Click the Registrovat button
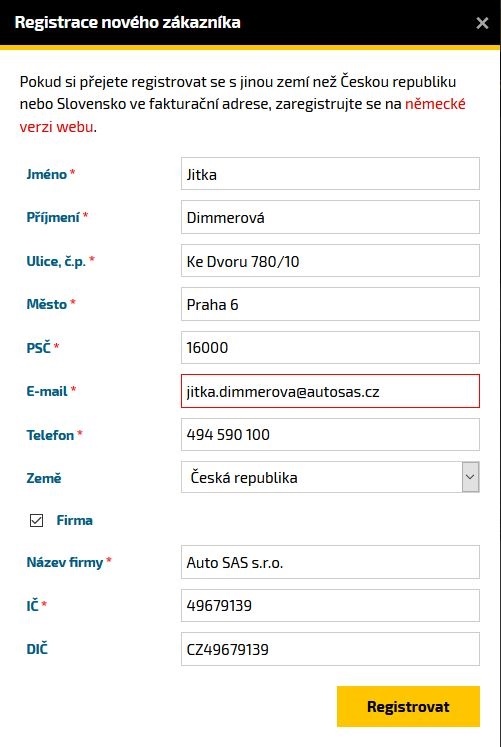The width and height of the screenshot is (501, 747). pyautogui.click(x=408, y=707)
